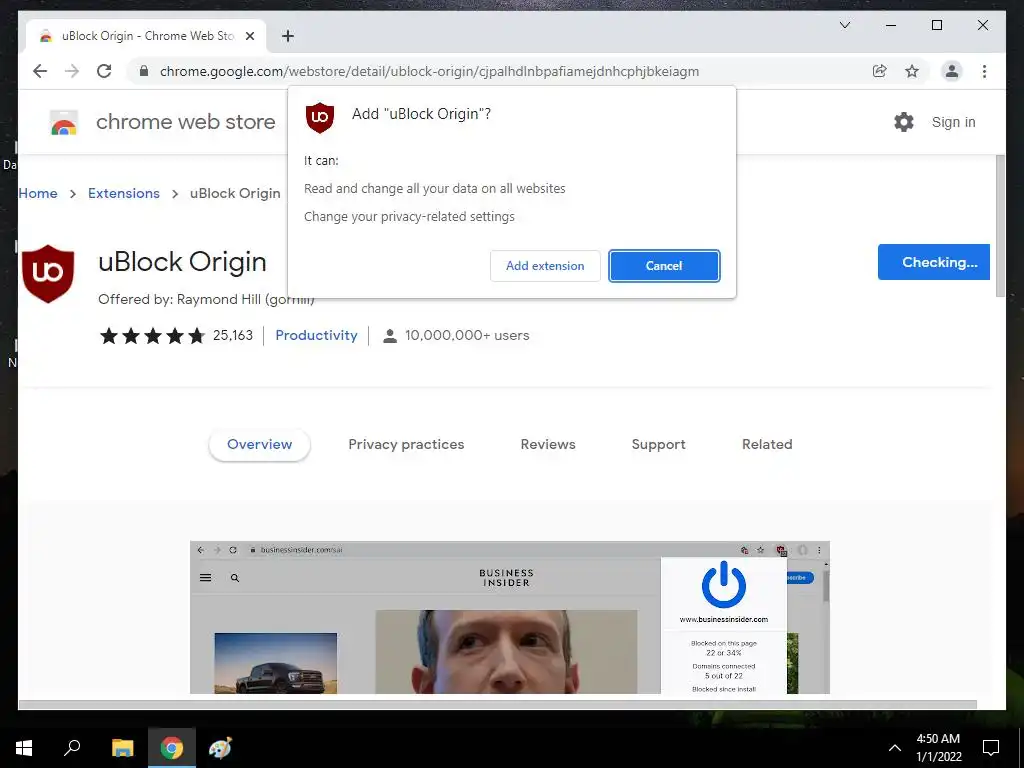Click the five-star rating
The image size is (1024, 768).
152,336
